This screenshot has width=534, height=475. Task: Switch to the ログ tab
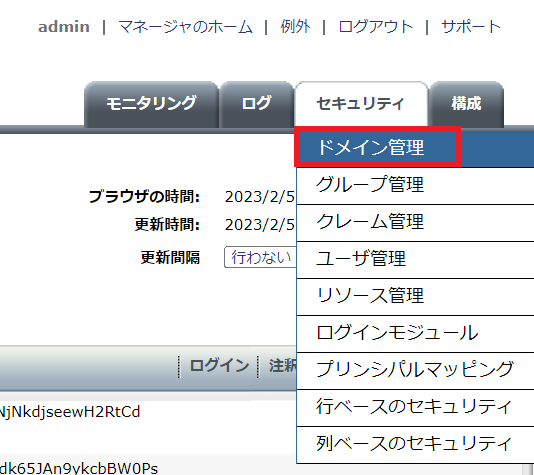point(256,104)
